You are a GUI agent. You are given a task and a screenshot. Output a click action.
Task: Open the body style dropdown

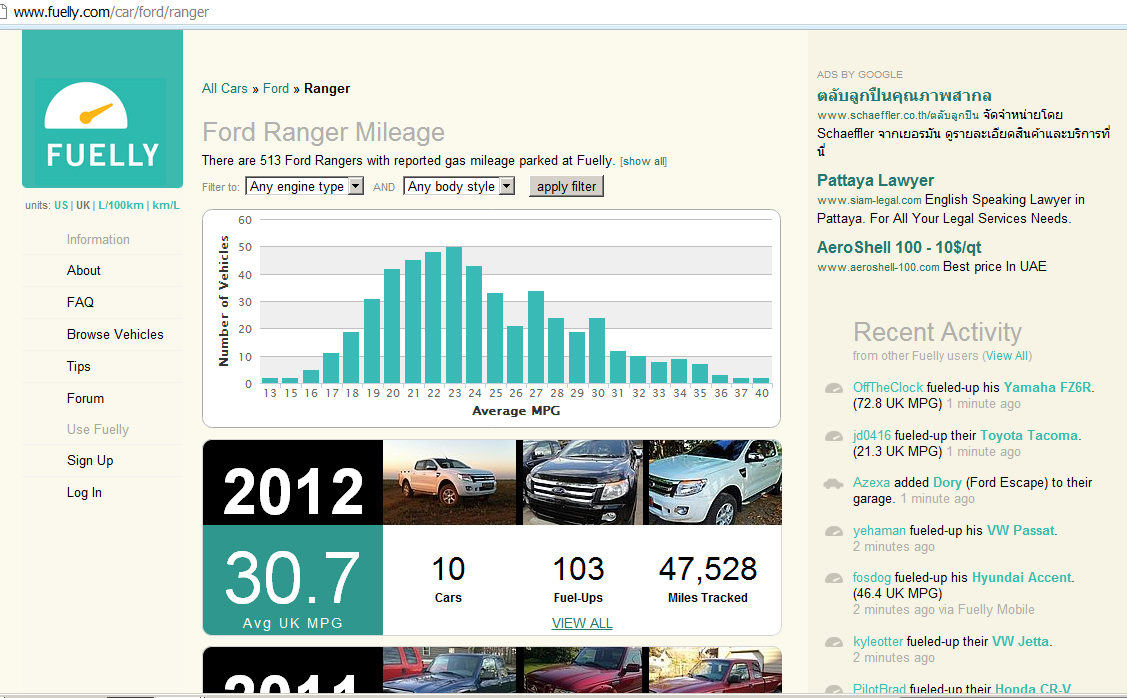tap(459, 187)
